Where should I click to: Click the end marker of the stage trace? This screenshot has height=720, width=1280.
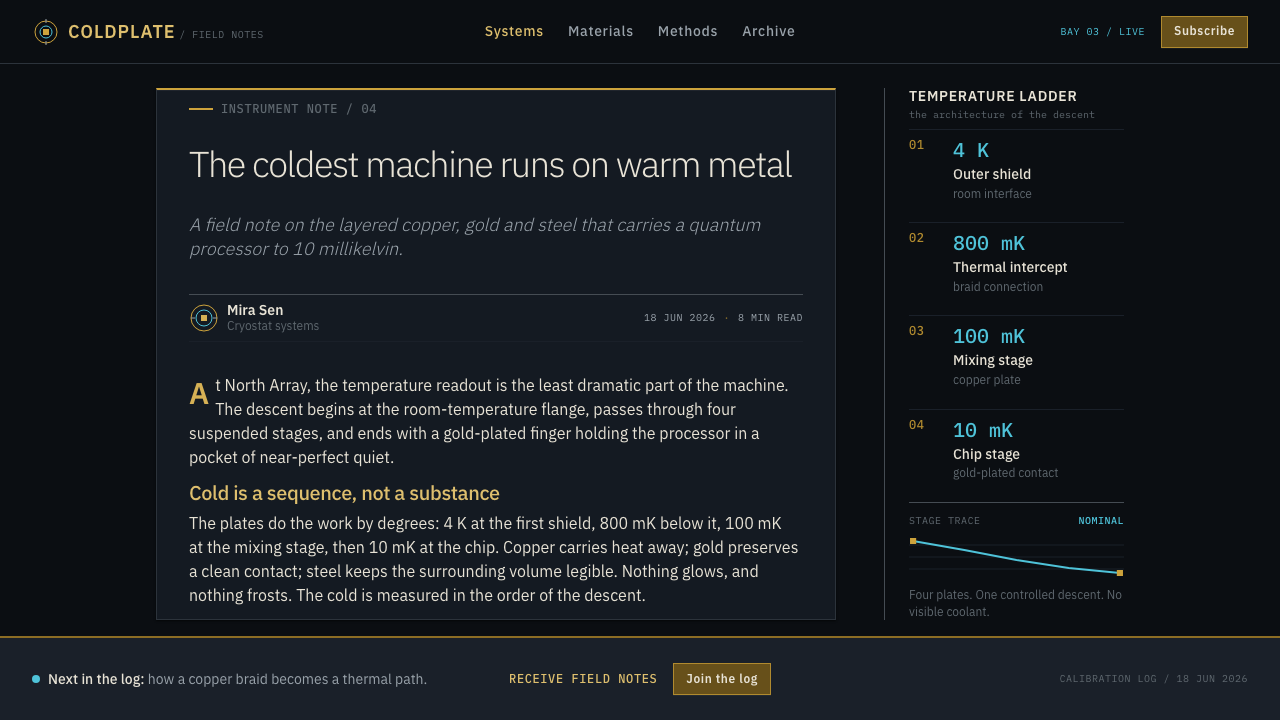pos(1120,573)
